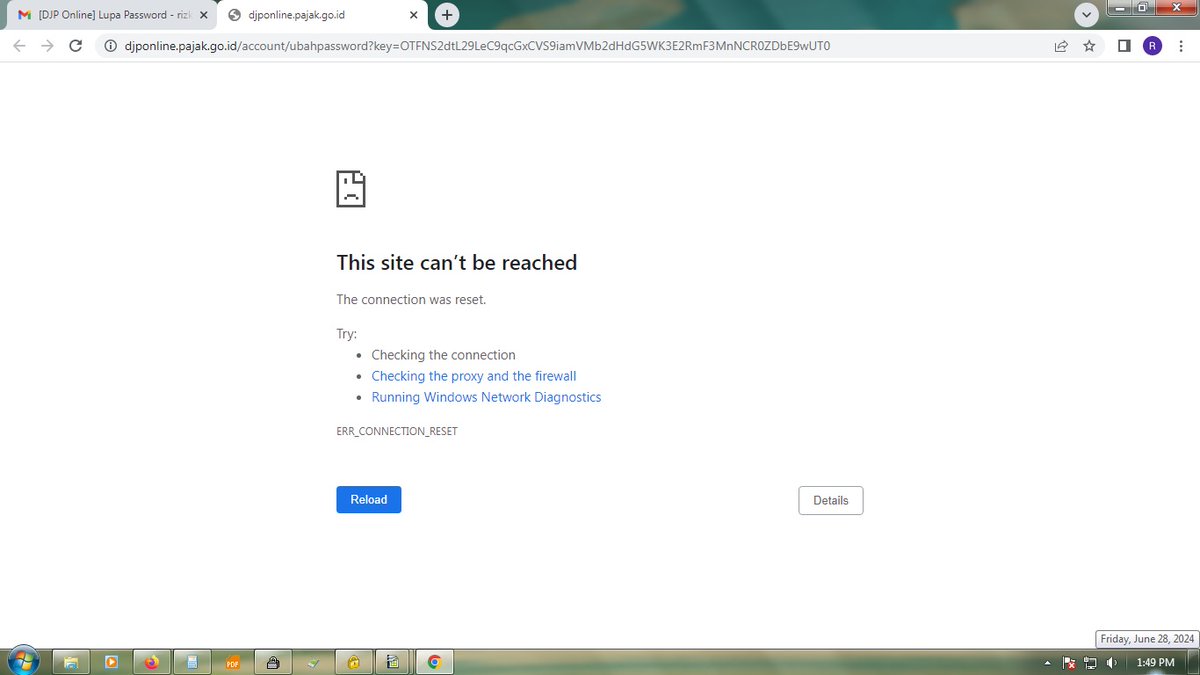Viewport: 1200px width, 675px height.
Task: Click the Show desktop strip
Action: pyautogui.click(x=1193, y=662)
